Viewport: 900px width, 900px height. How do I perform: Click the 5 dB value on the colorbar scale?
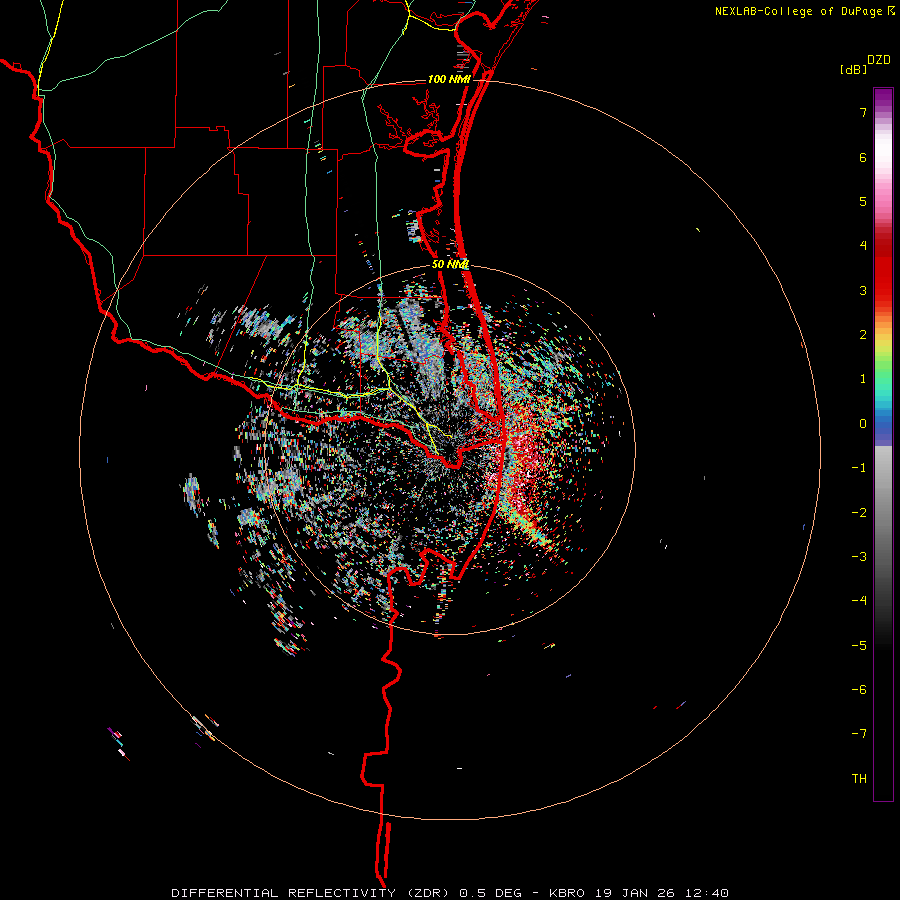[x=863, y=201]
